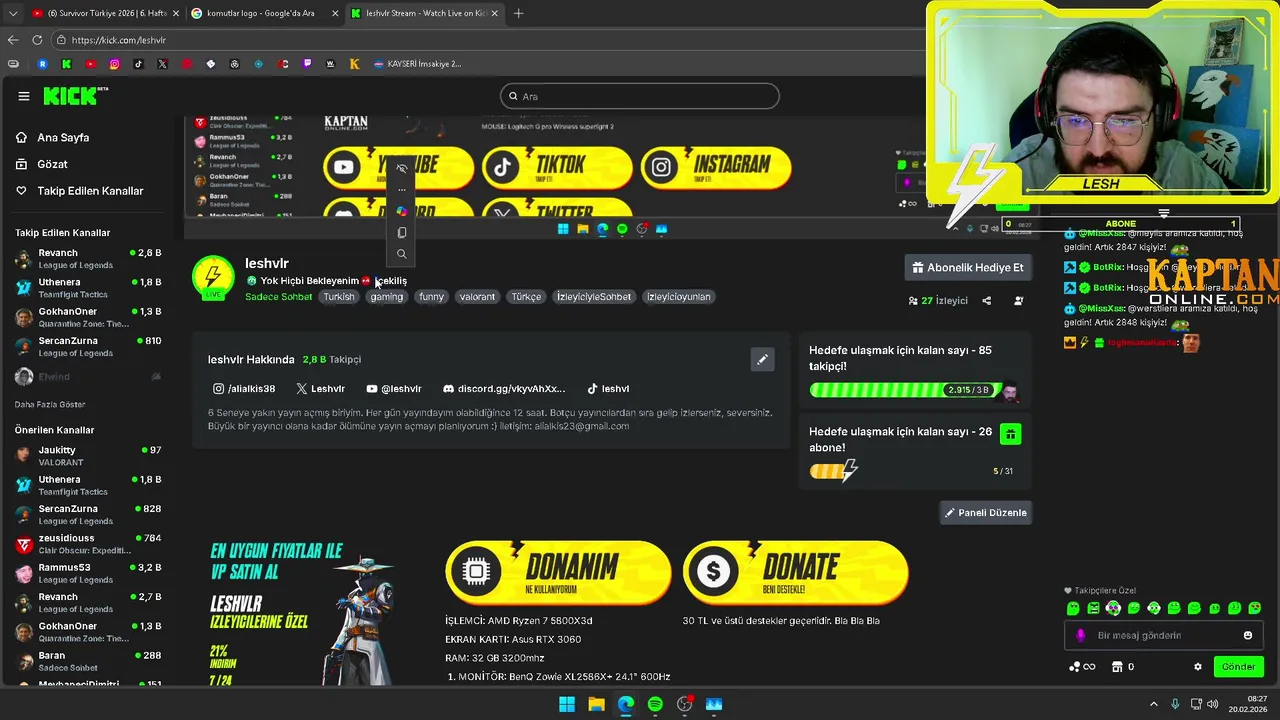The height and width of the screenshot is (720, 1280).
Task: Open the Kick hamburger sidebar menu
Action: point(24,96)
